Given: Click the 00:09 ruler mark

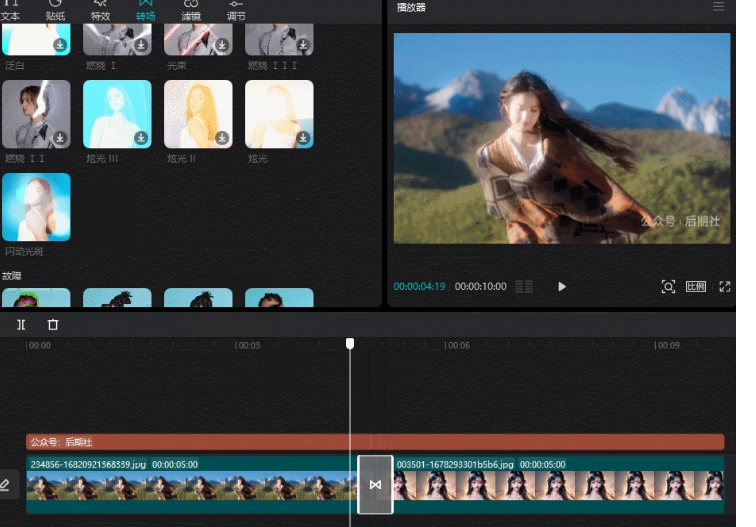Looking at the screenshot, I should 667,346.
